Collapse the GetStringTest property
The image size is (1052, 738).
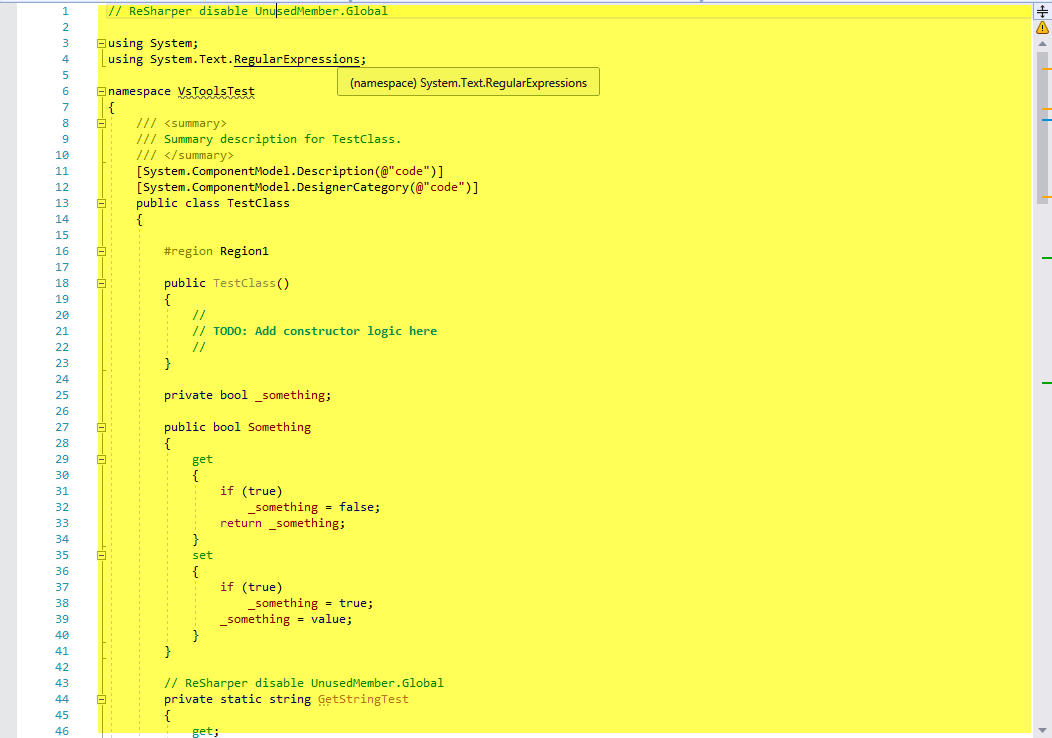[101, 699]
